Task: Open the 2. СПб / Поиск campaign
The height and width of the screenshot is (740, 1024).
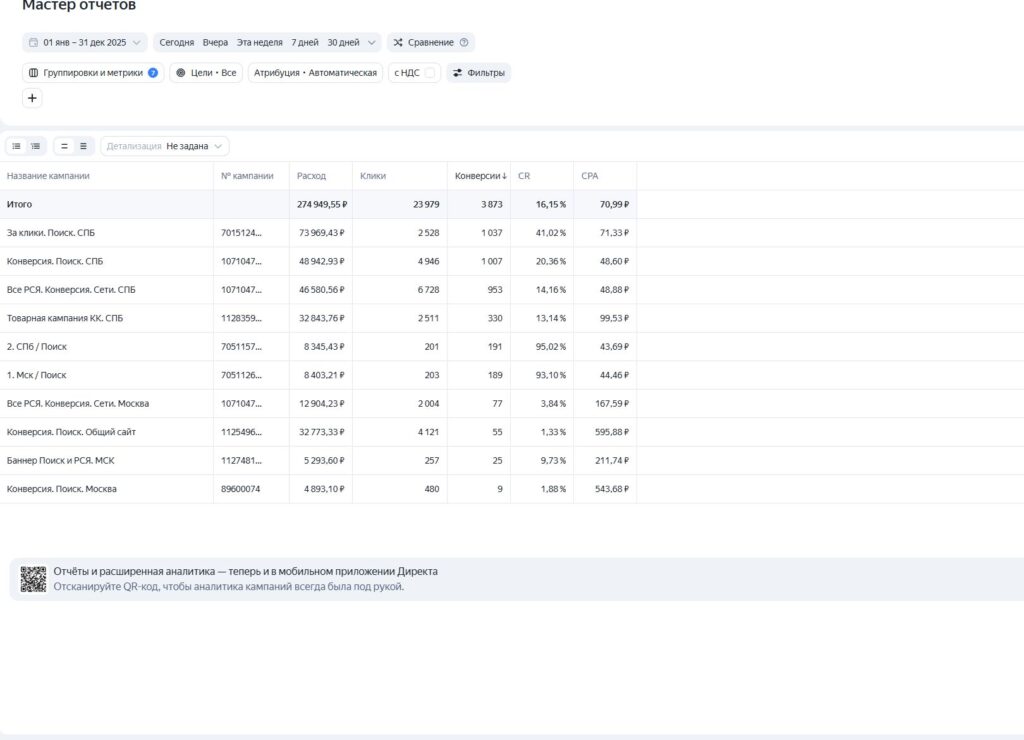Action: point(37,347)
